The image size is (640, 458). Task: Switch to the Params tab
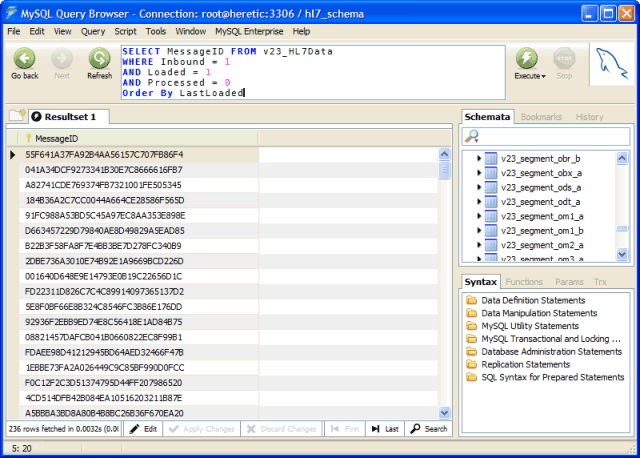point(569,282)
